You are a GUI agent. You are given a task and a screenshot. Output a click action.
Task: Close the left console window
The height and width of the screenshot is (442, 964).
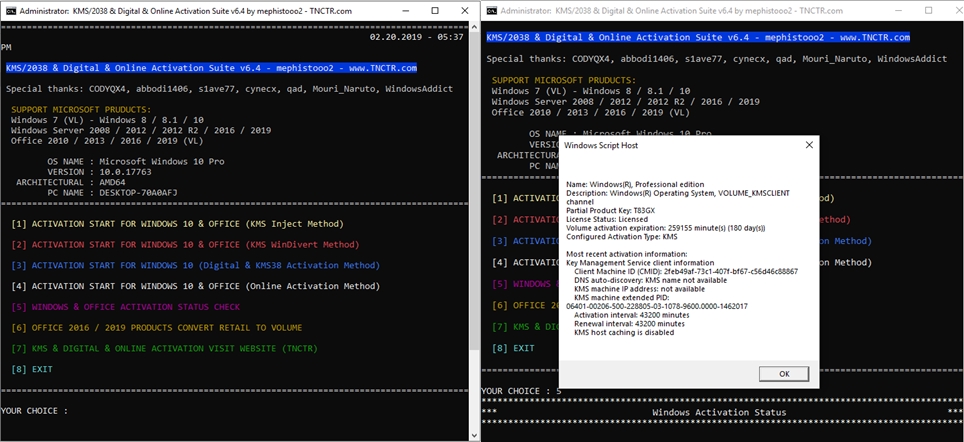[x=464, y=10]
